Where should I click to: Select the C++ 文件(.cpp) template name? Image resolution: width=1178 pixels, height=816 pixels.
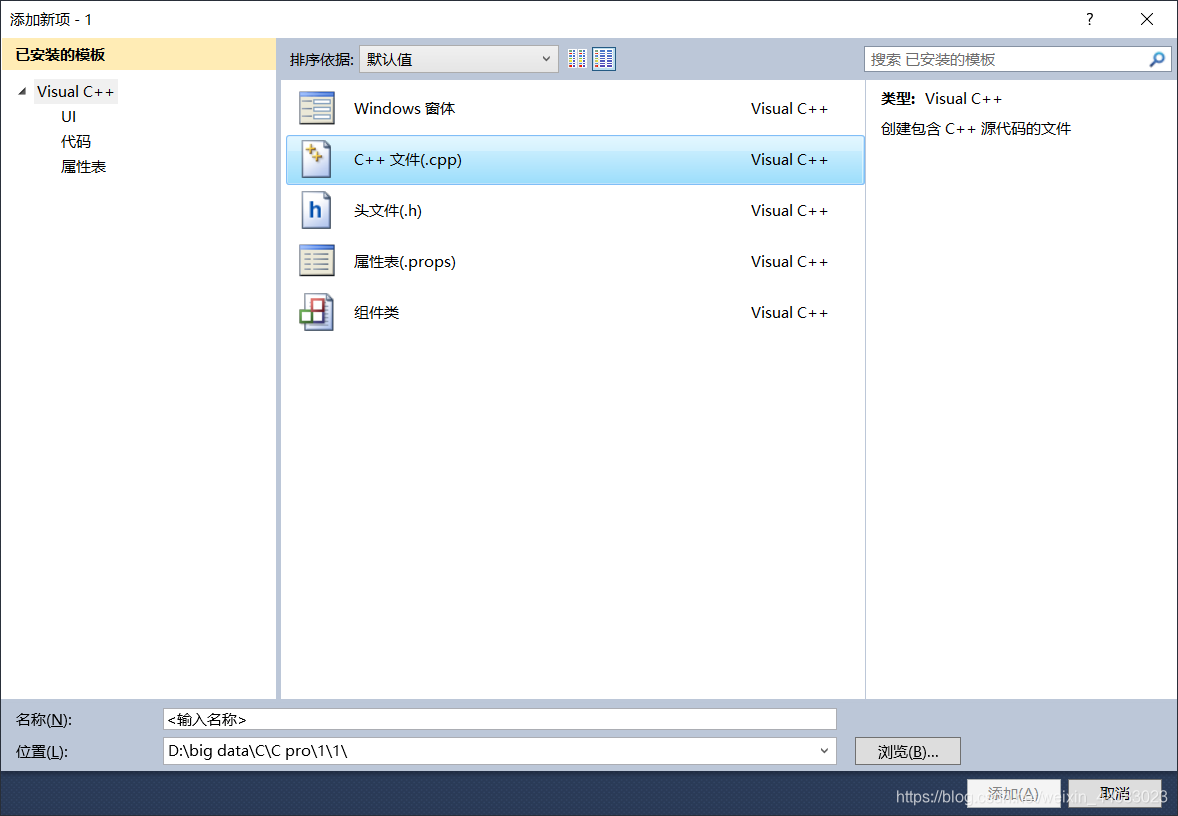(408, 159)
